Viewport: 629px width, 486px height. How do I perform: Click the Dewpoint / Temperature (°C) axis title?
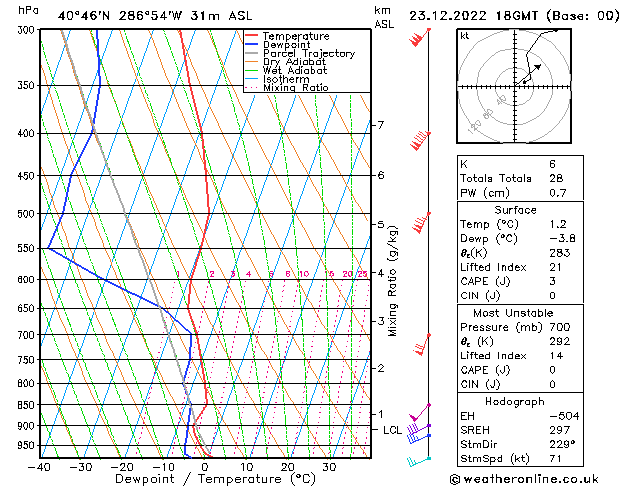click(x=215, y=479)
